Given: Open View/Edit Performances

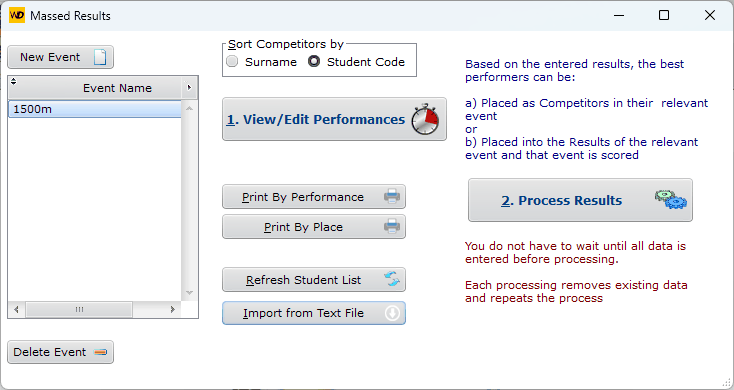Looking at the screenshot, I should click(334, 119).
